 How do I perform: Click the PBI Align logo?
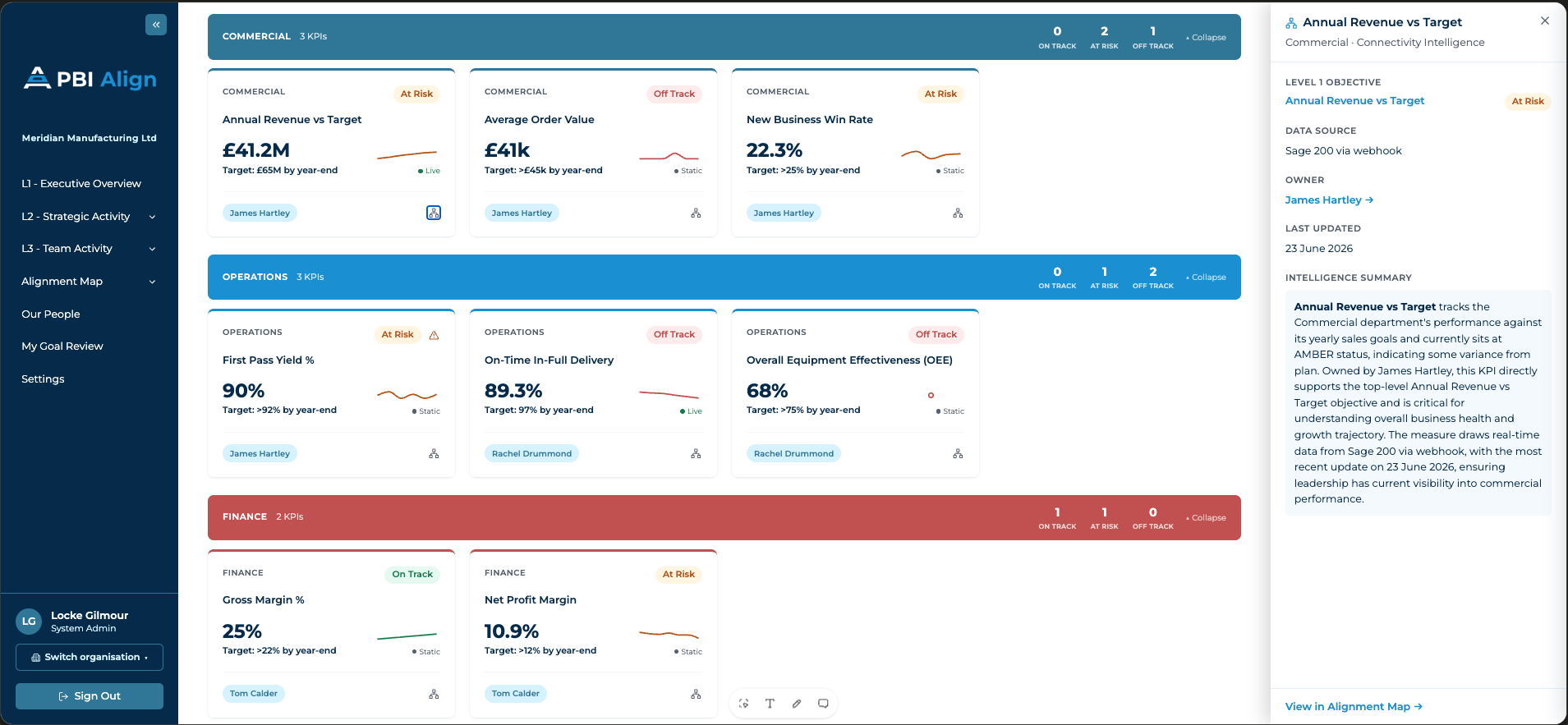[90, 79]
